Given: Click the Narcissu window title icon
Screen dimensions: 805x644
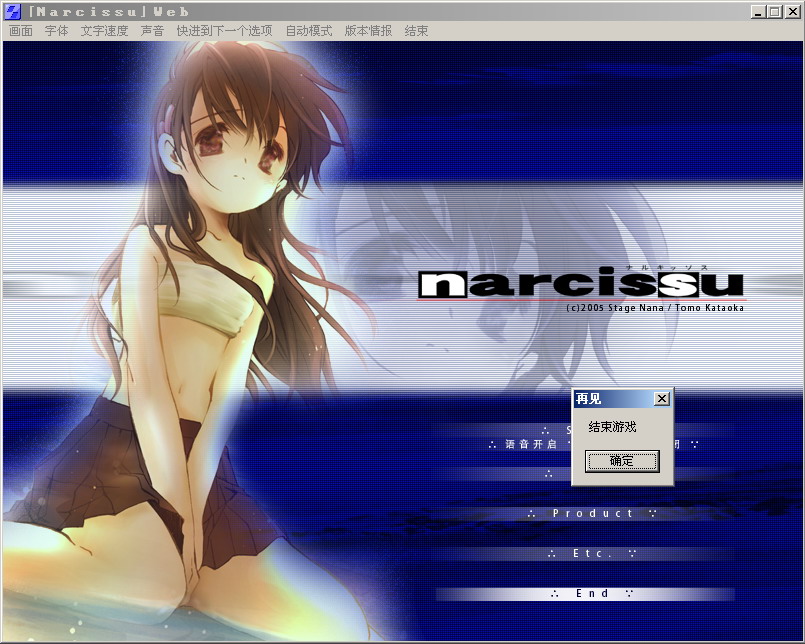Looking at the screenshot, I should click(x=13, y=11).
